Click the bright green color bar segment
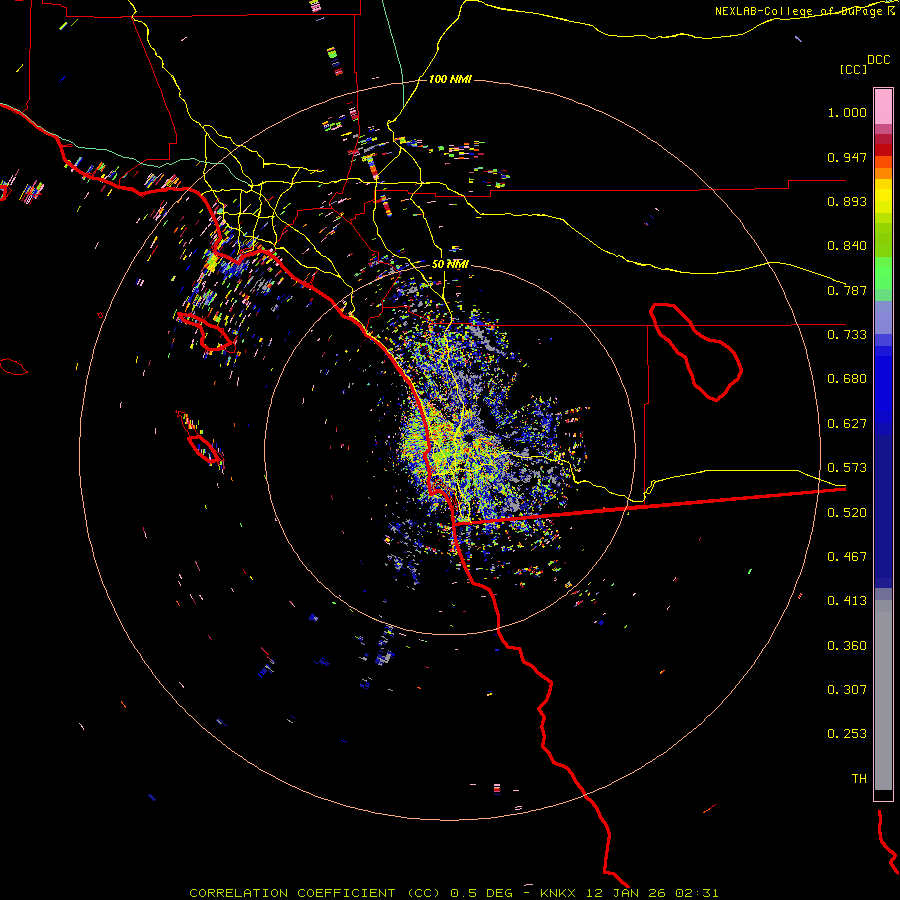This screenshot has width=900, height=900. [x=883, y=273]
